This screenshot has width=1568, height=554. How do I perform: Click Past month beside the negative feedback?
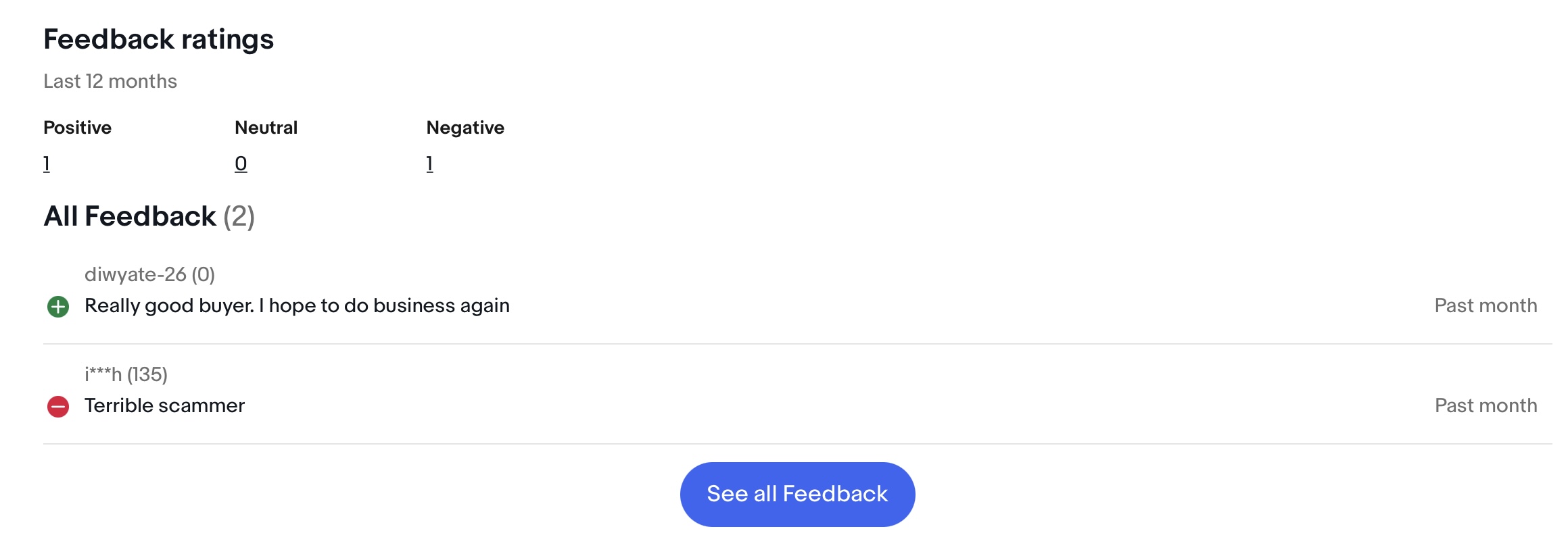click(1486, 405)
